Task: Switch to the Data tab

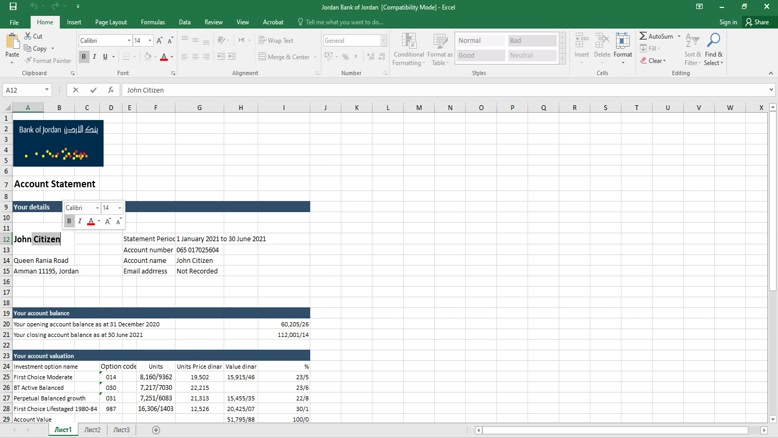Action: click(x=185, y=22)
